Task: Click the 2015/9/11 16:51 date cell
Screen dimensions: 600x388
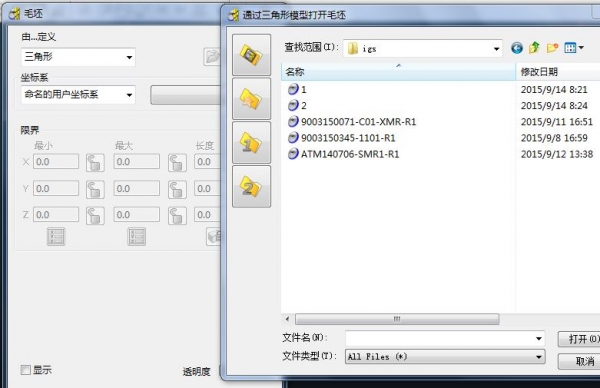Action: pyautogui.click(x=557, y=122)
